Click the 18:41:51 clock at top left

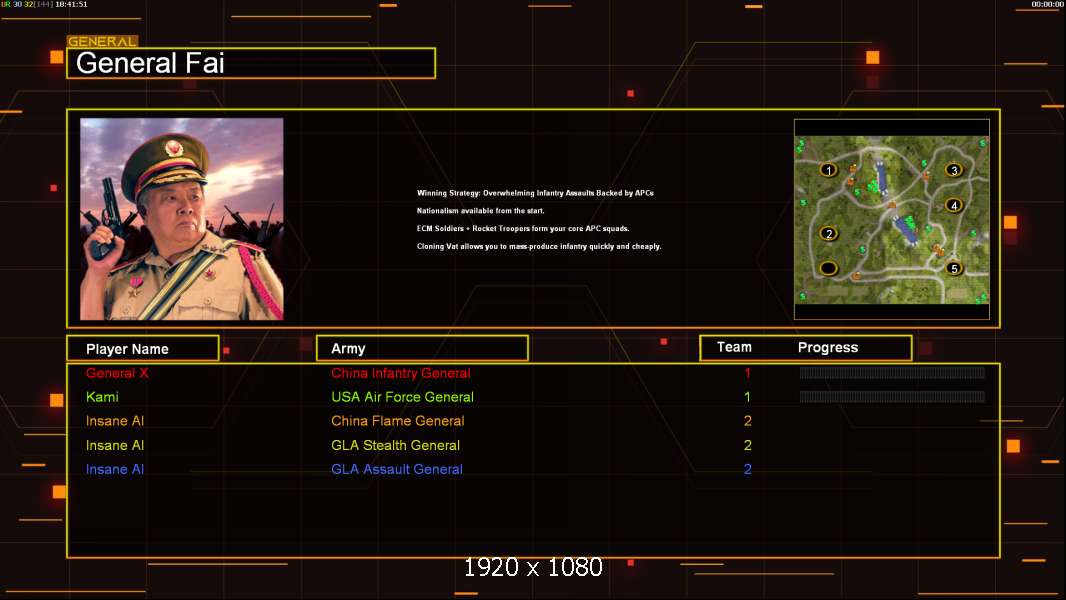pos(71,4)
